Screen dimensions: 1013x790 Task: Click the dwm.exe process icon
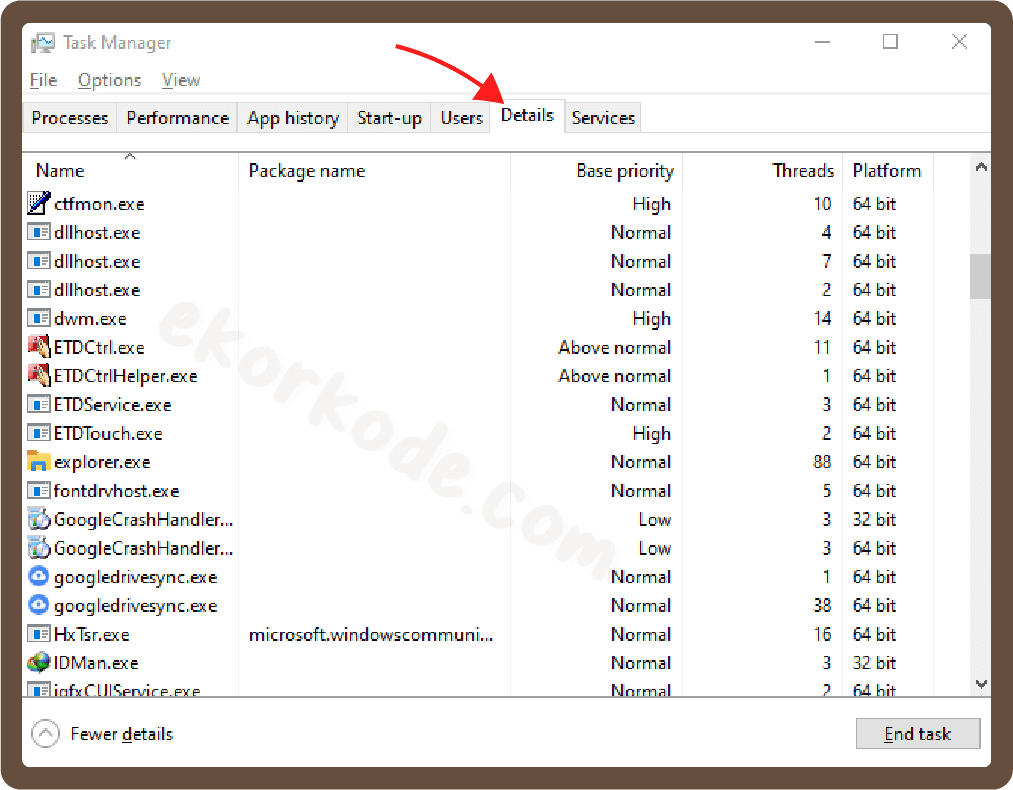click(39, 318)
